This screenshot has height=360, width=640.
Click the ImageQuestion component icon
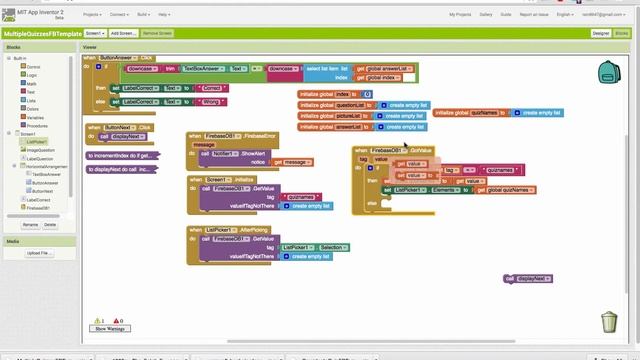(x=23, y=150)
